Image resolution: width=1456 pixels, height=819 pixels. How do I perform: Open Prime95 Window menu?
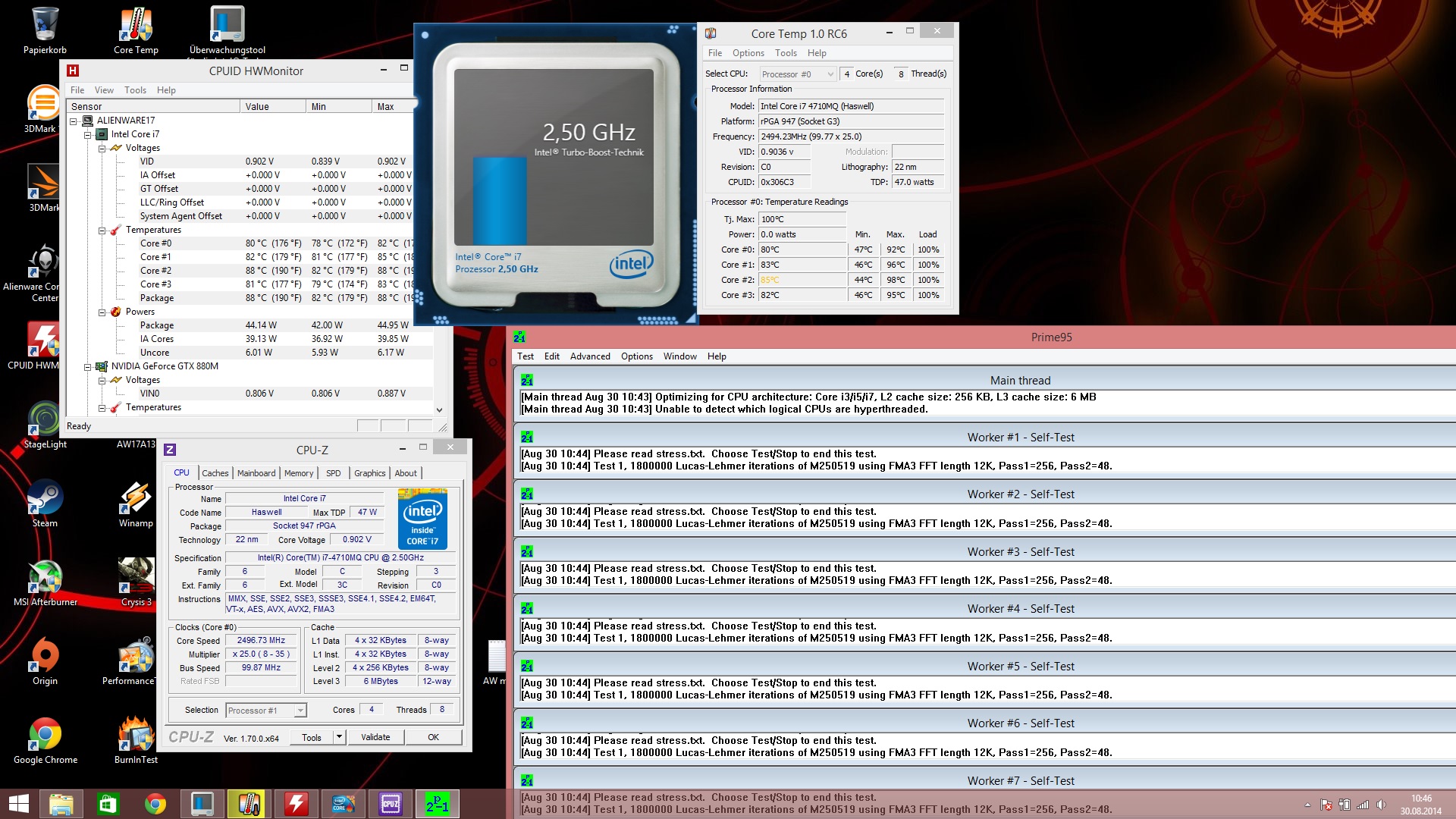679,356
